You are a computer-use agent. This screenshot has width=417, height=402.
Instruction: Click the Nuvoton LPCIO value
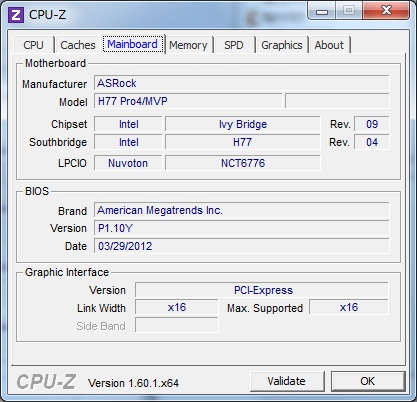pyautogui.click(x=128, y=163)
